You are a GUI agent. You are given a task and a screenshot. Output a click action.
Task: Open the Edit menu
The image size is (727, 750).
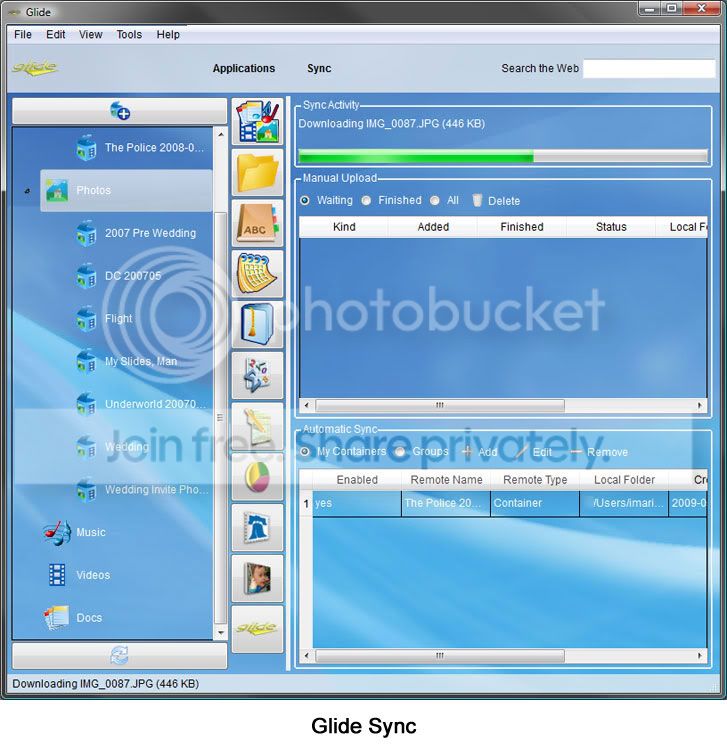click(x=55, y=34)
